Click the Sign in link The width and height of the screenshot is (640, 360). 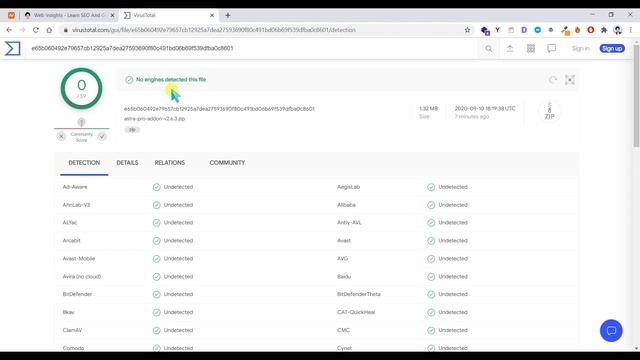click(580, 49)
